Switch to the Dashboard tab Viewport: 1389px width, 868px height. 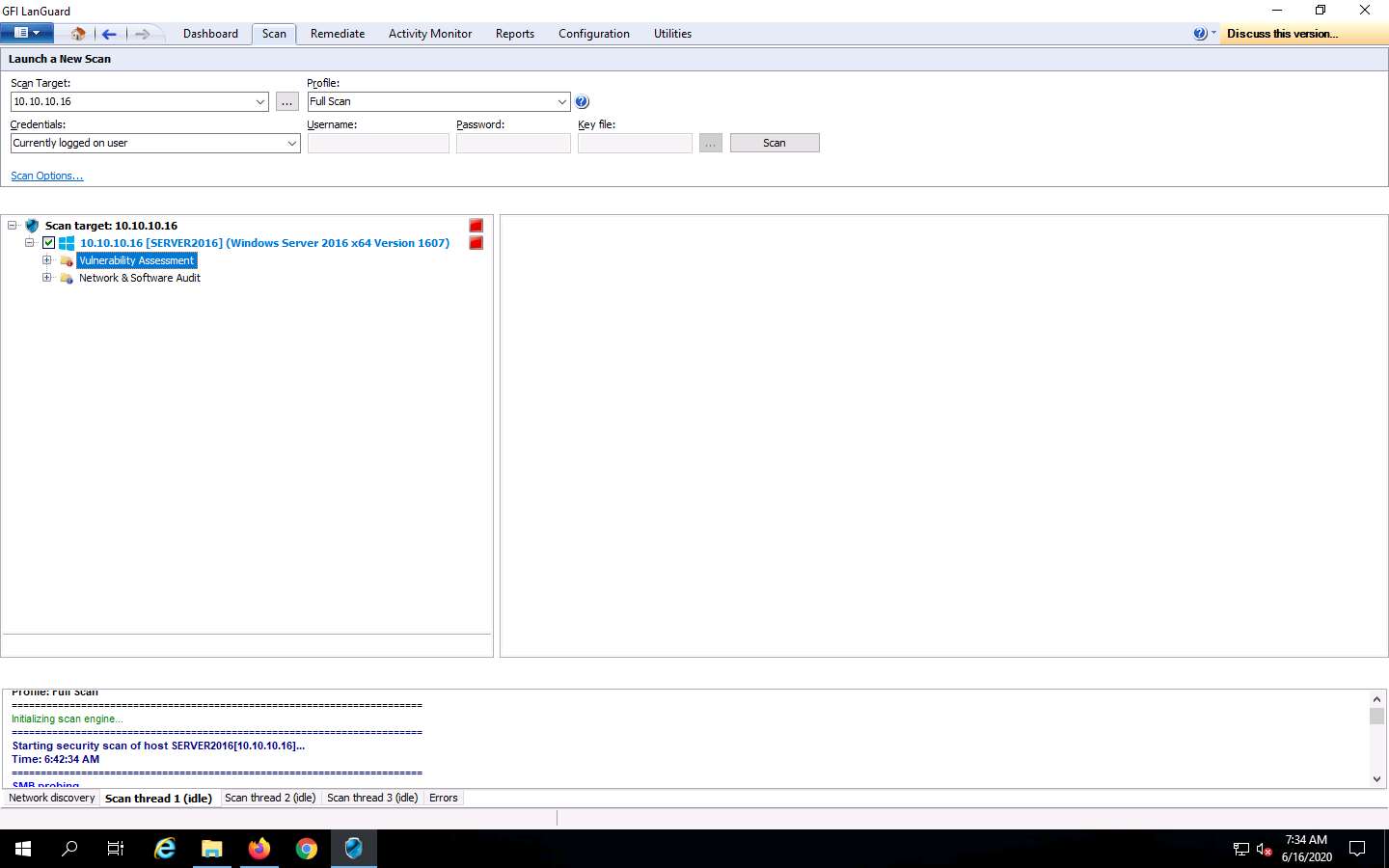click(x=210, y=34)
